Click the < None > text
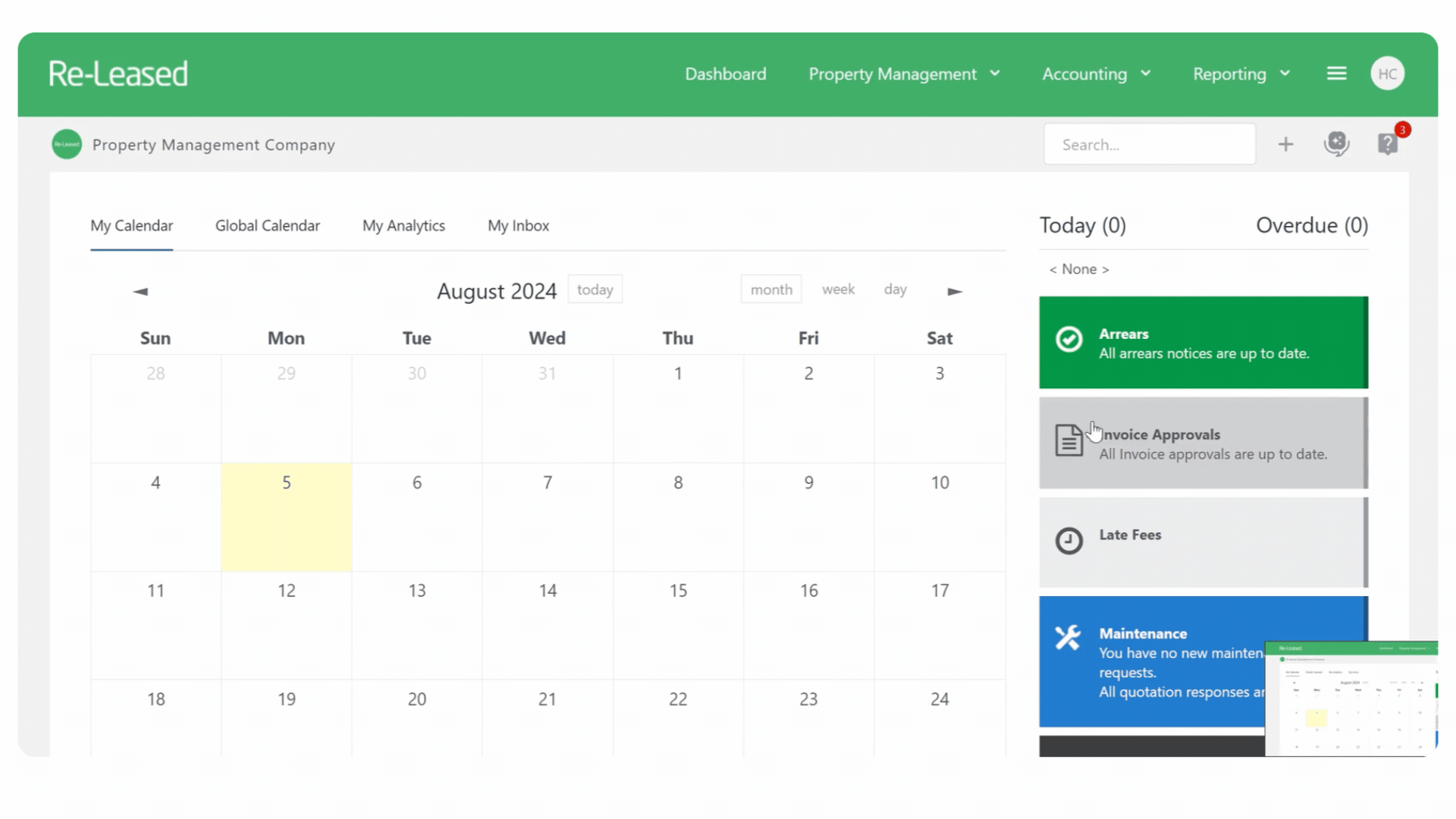Viewport: 1456px width, 819px height. tap(1079, 269)
